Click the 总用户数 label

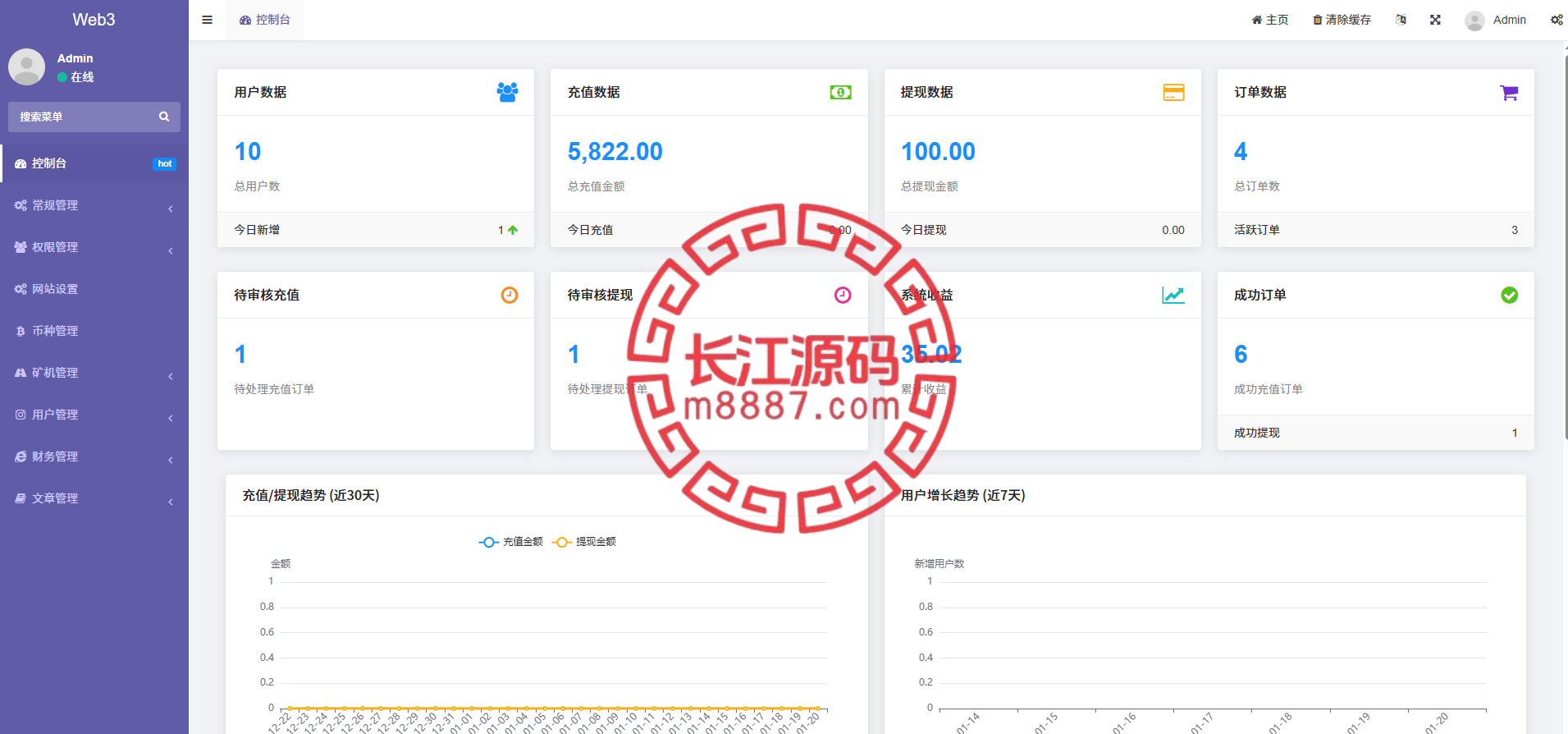(x=257, y=186)
